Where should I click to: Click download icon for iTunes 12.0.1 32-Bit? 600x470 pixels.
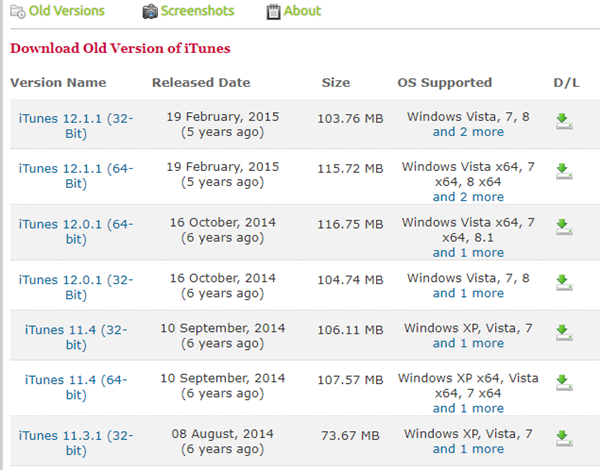(x=564, y=283)
